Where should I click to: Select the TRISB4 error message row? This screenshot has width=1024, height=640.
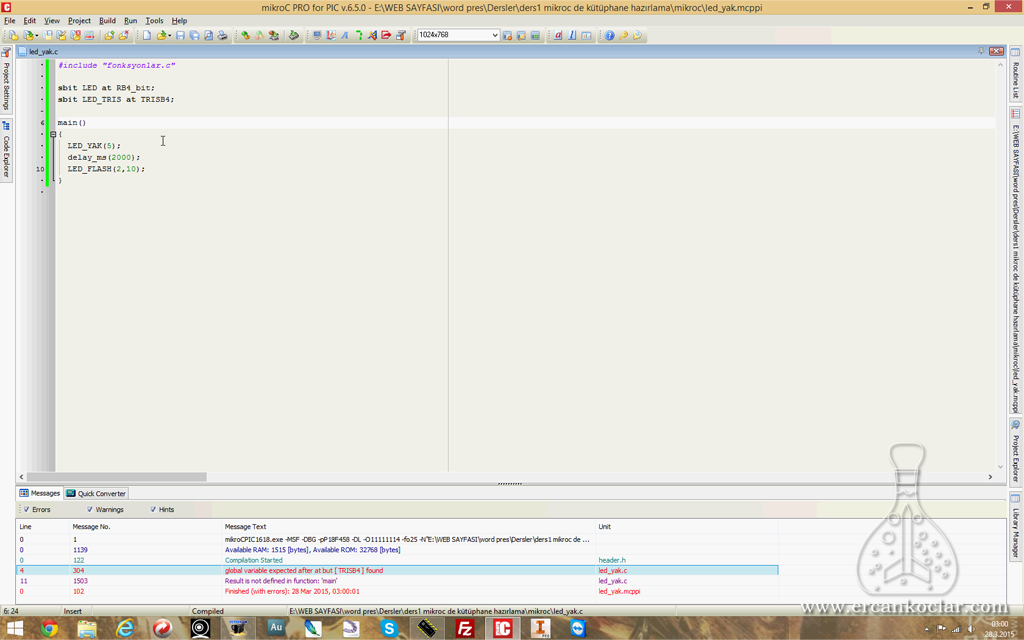coord(397,571)
